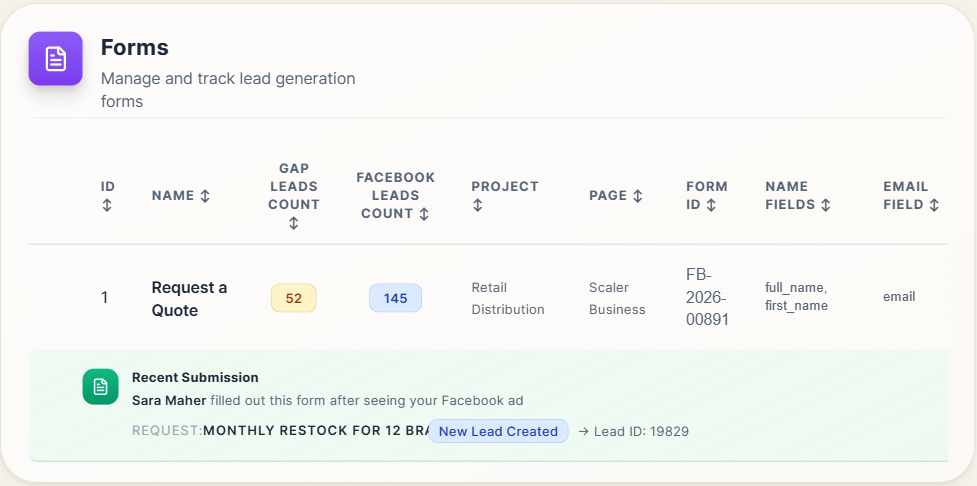Sort by the Email Field column
Screen dimensions: 977x486
click(x=911, y=195)
